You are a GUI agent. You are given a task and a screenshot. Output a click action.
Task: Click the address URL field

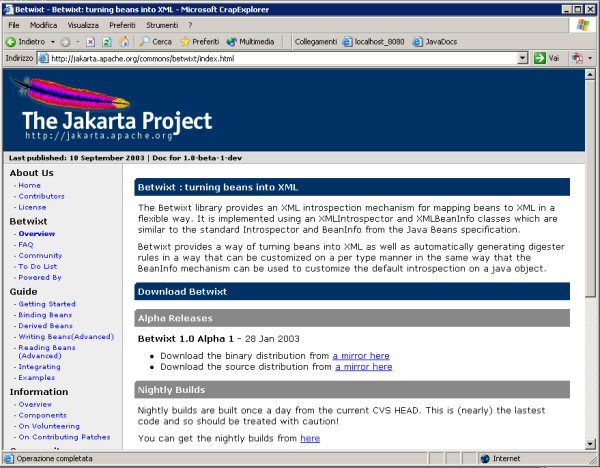tap(283, 58)
